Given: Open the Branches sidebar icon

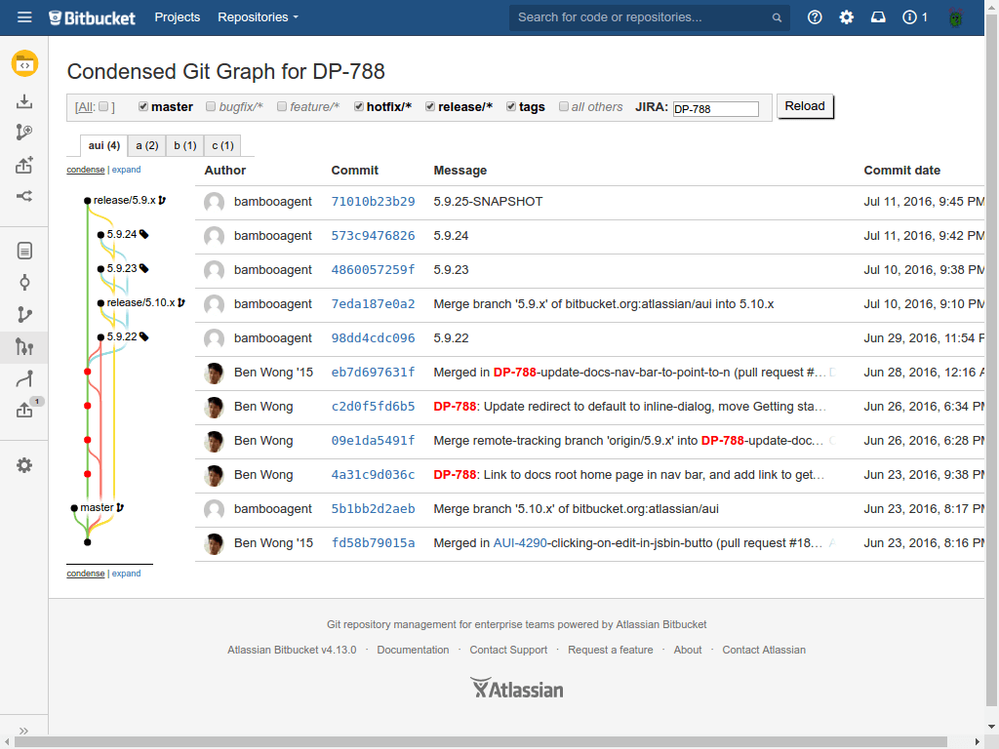Looking at the screenshot, I should 24,315.
